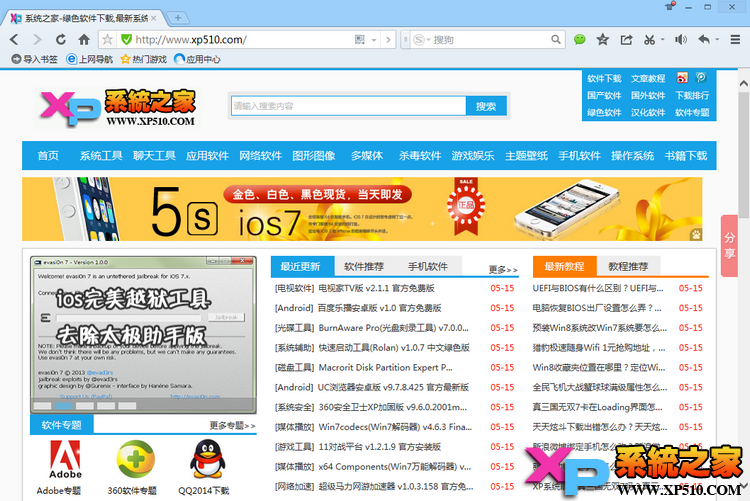The height and width of the screenshot is (501, 750).
Task: Select 系统工具 in navigation bar
Action: [101, 156]
